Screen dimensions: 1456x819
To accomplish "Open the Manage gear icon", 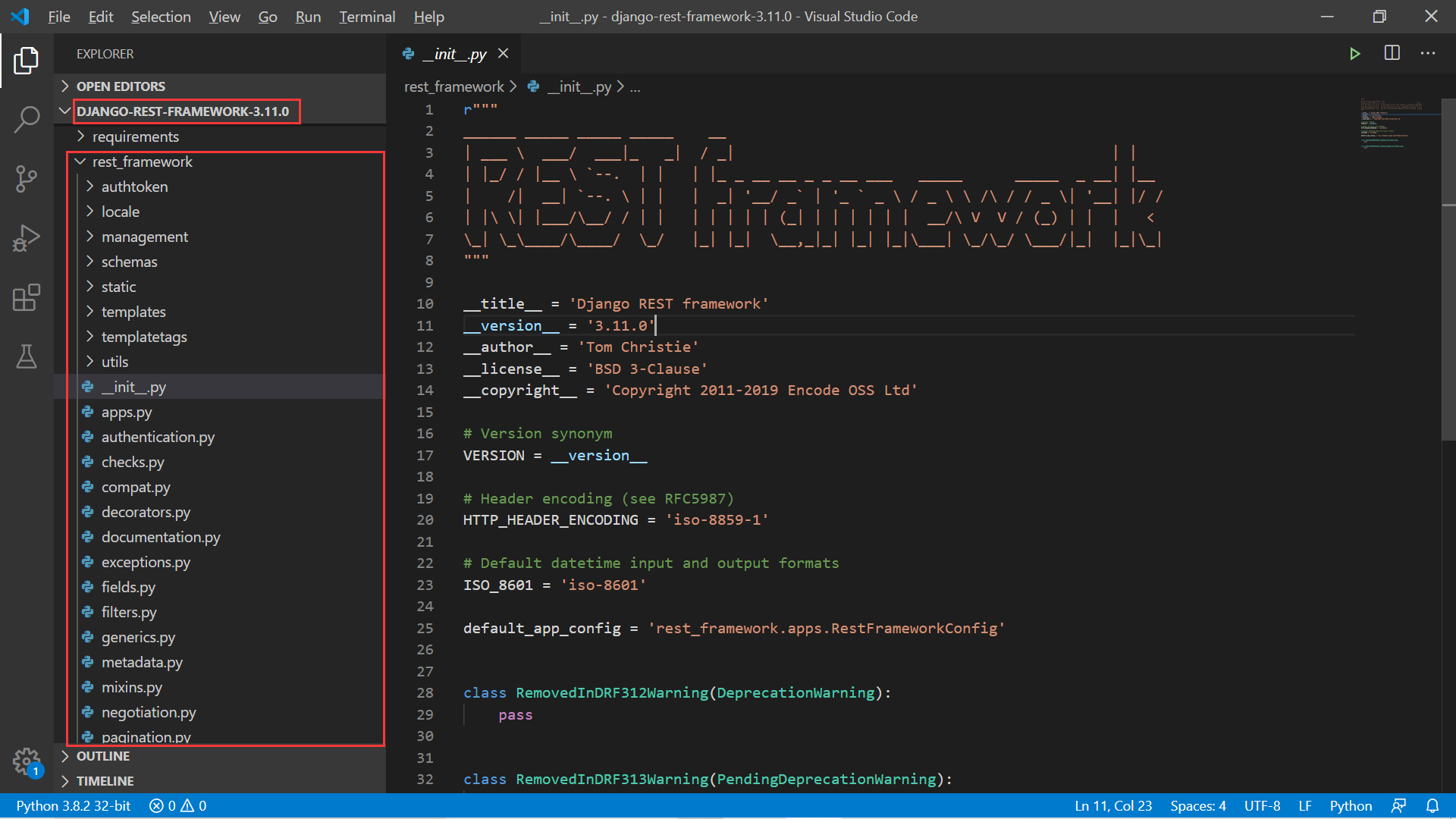I will tap(27, 761).
